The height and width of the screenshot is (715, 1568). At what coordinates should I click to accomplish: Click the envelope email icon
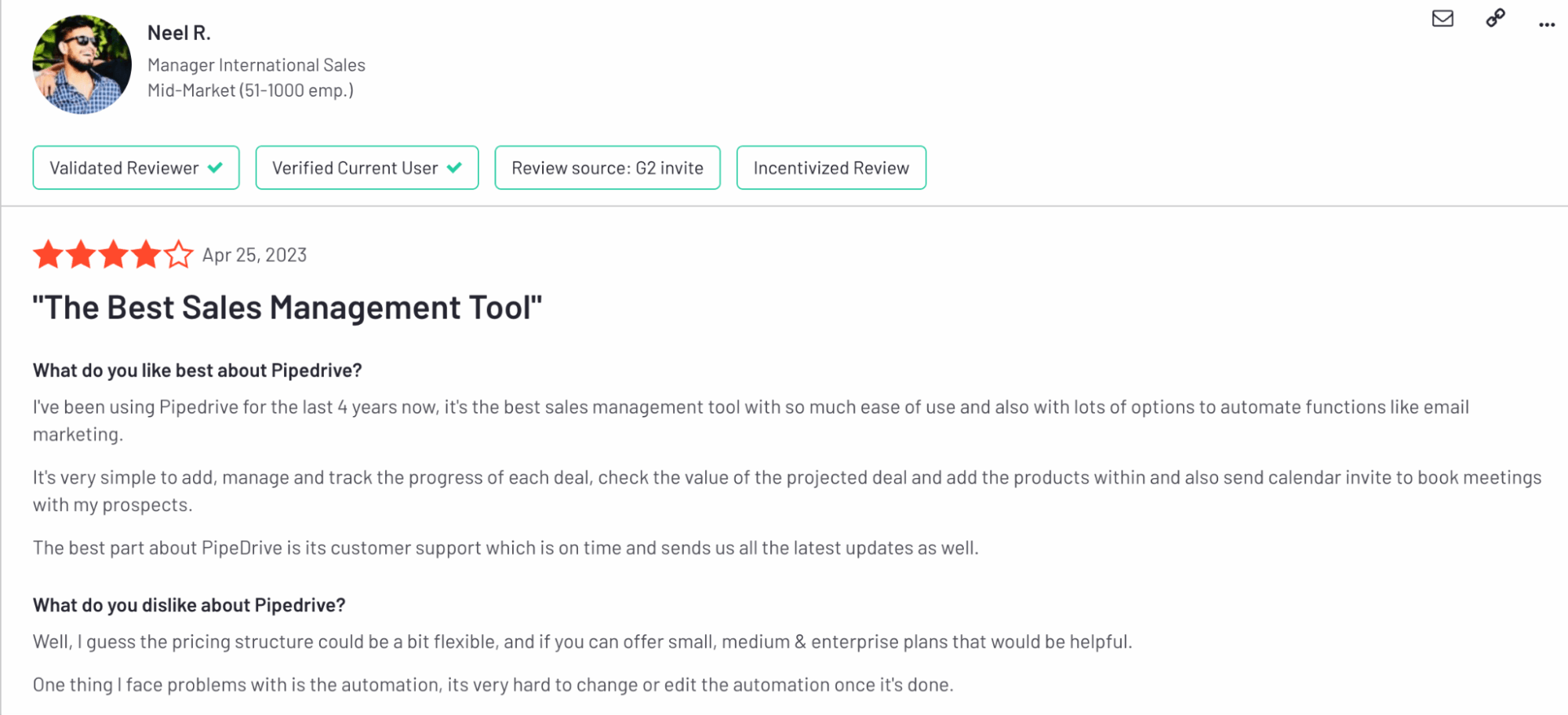tap(1442, 18)
